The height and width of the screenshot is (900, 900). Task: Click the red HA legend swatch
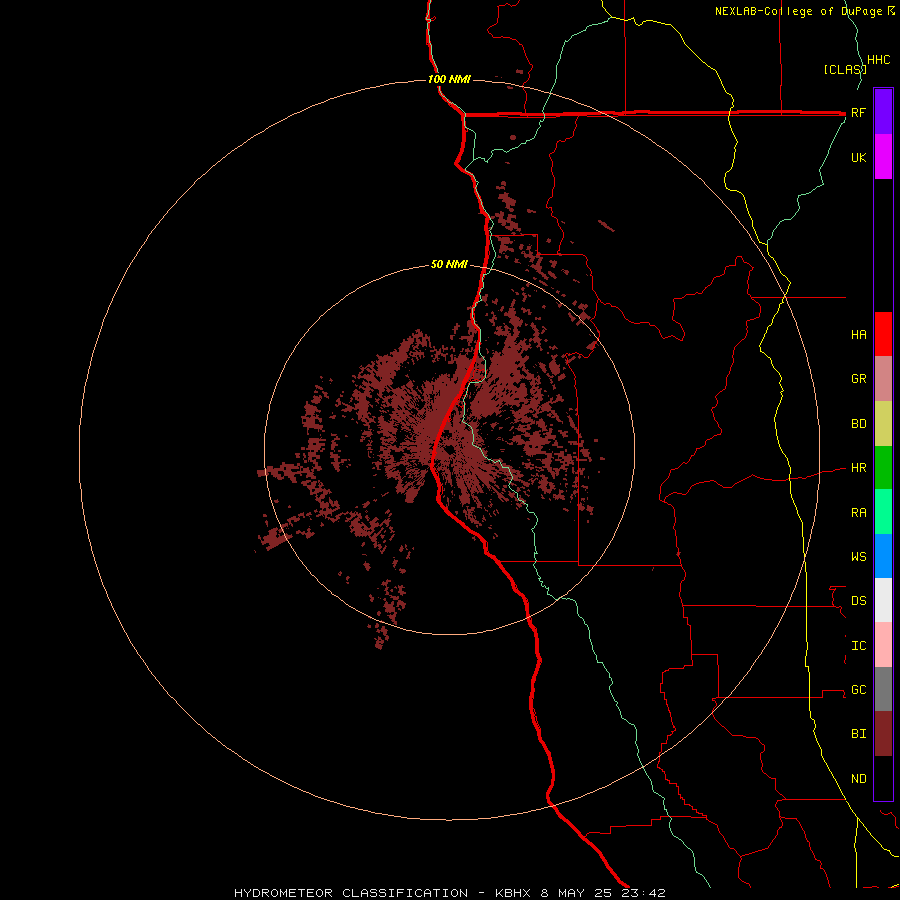pos(883,334)
